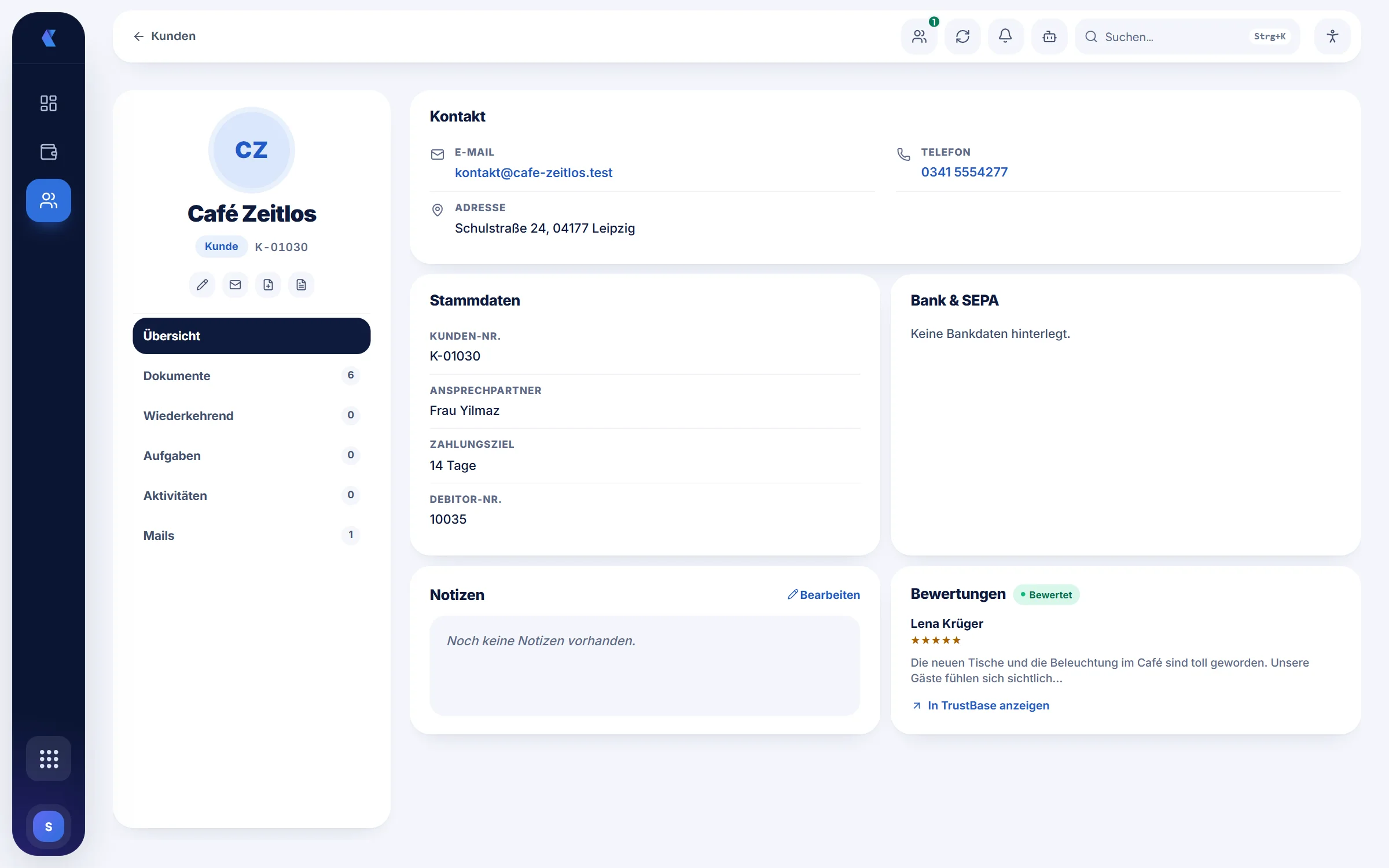Select the Übersicht tab
The height and width of the screenshot is (868, 1389).
click(x=251, y=336)
